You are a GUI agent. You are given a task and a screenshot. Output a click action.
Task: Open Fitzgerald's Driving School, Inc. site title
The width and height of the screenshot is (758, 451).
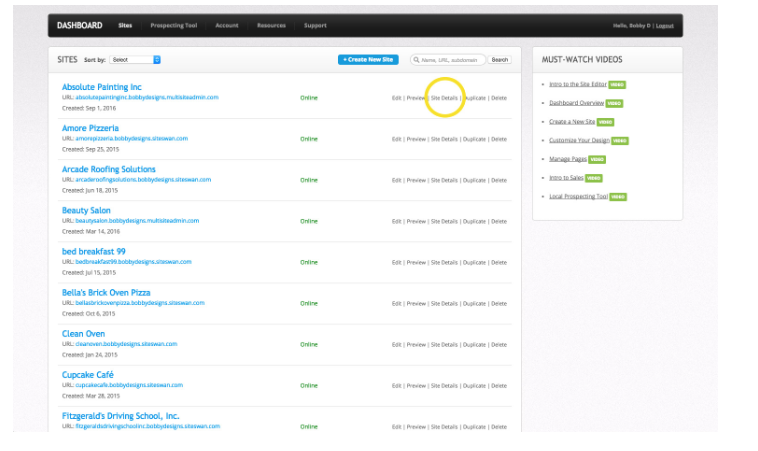(x=120, y=416)
